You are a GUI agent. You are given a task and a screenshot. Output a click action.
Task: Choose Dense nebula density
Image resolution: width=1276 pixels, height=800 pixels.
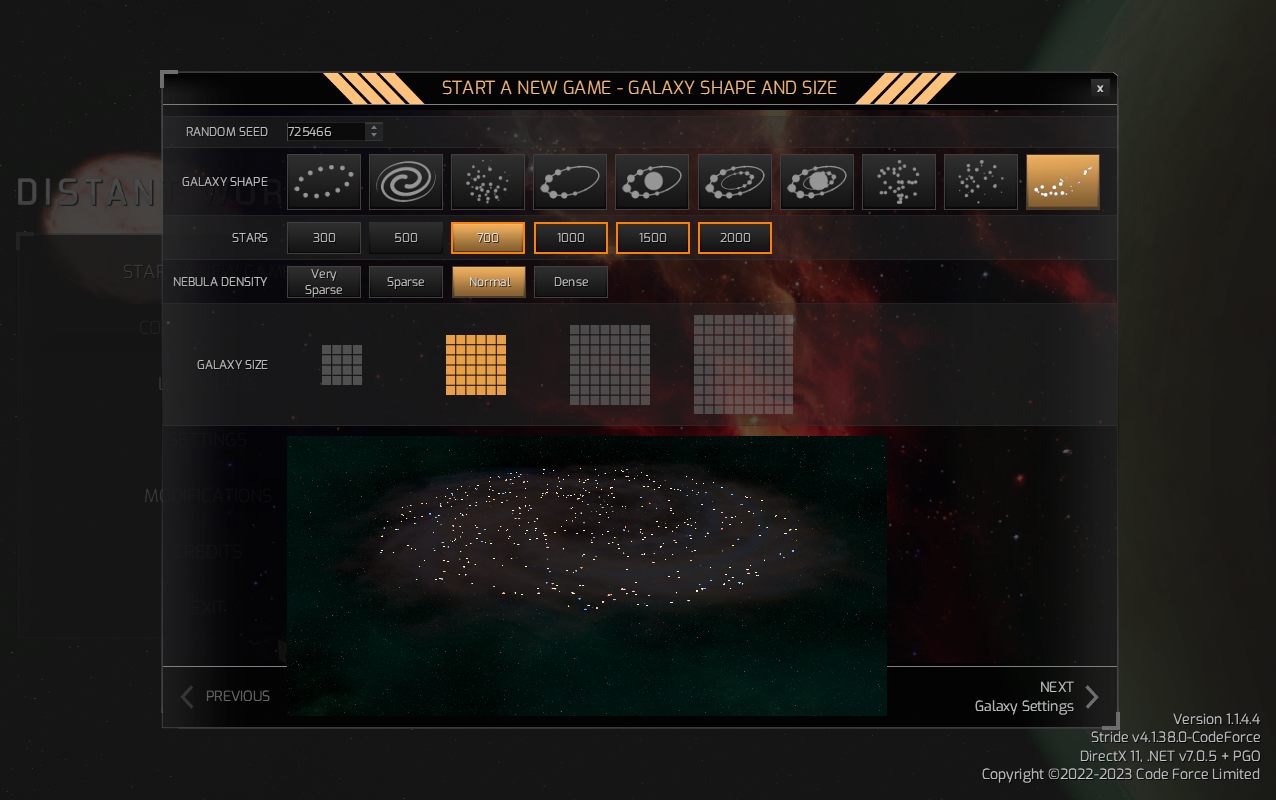[x=570, y=282]
